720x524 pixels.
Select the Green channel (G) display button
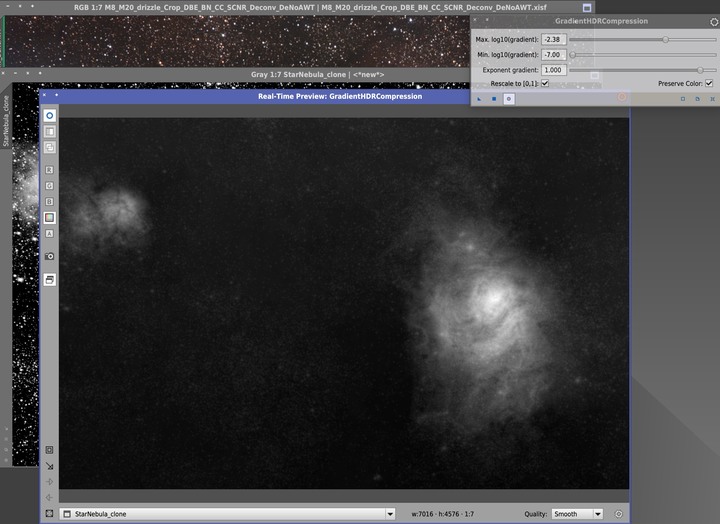[49, 186]
